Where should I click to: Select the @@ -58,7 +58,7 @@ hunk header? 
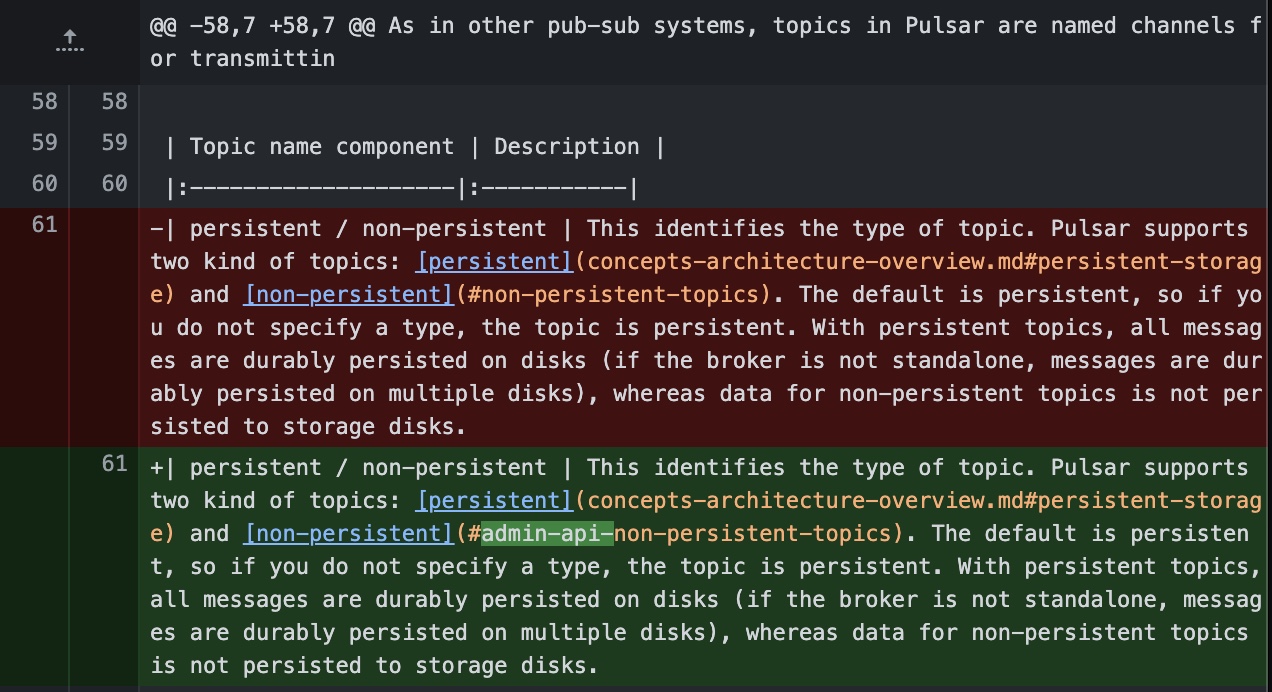click(706, 42)
